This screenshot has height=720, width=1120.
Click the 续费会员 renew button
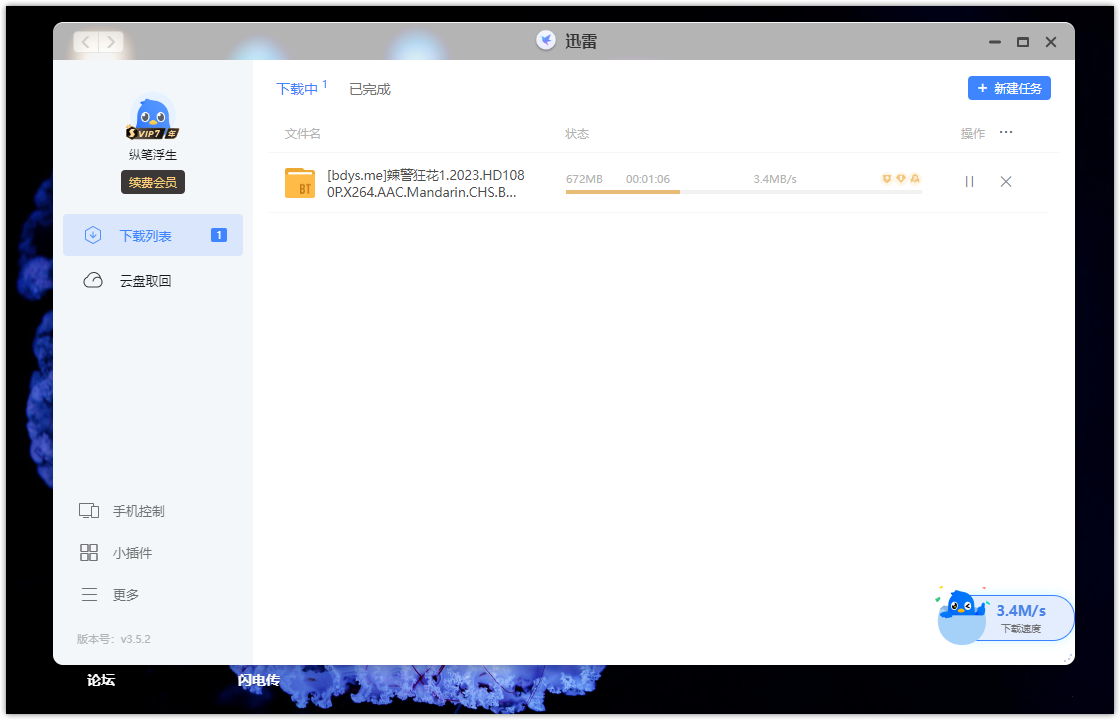point(153,182)
